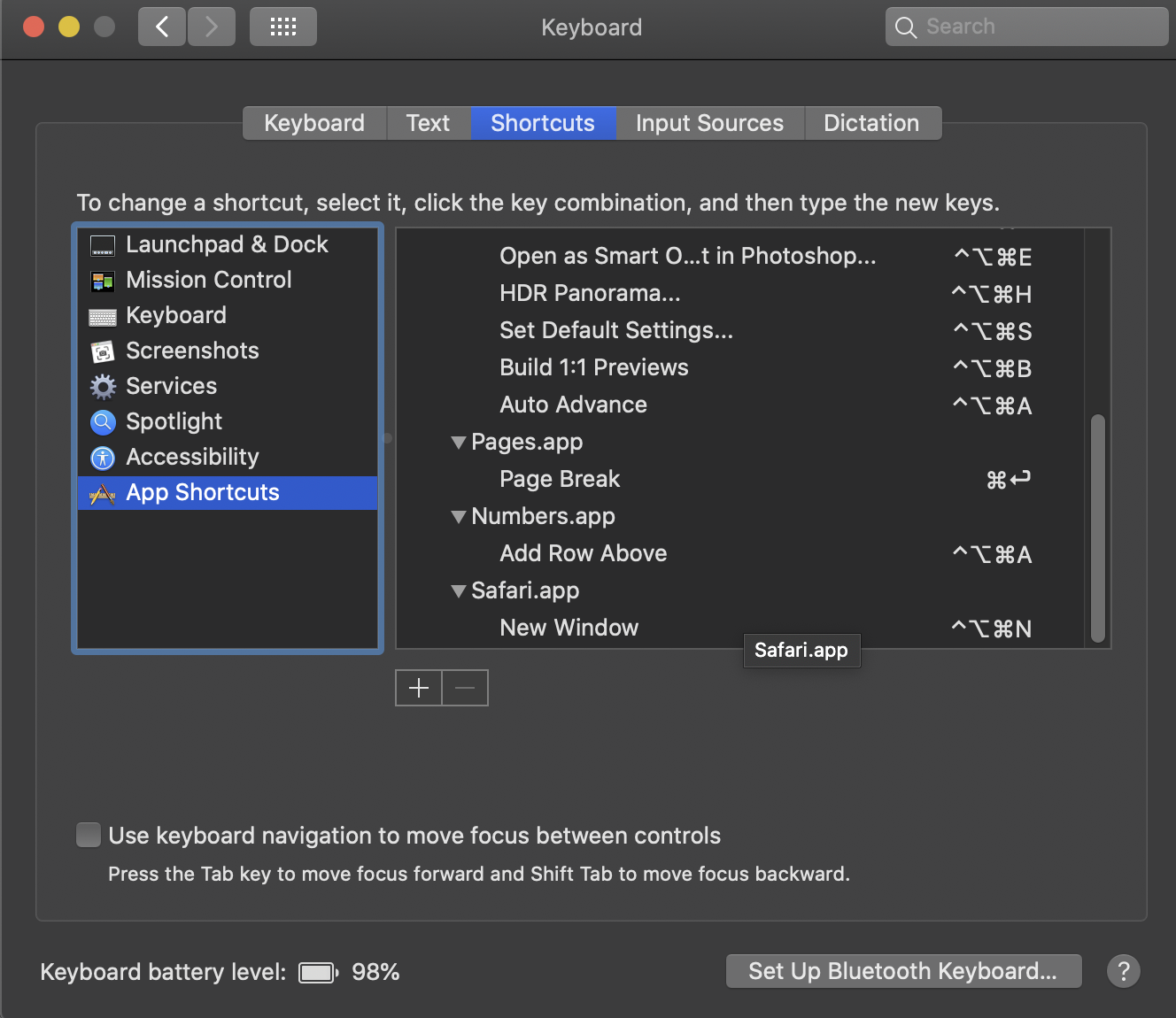Open the Dictation tab
1176x1018 pixels.
point(871,123)
